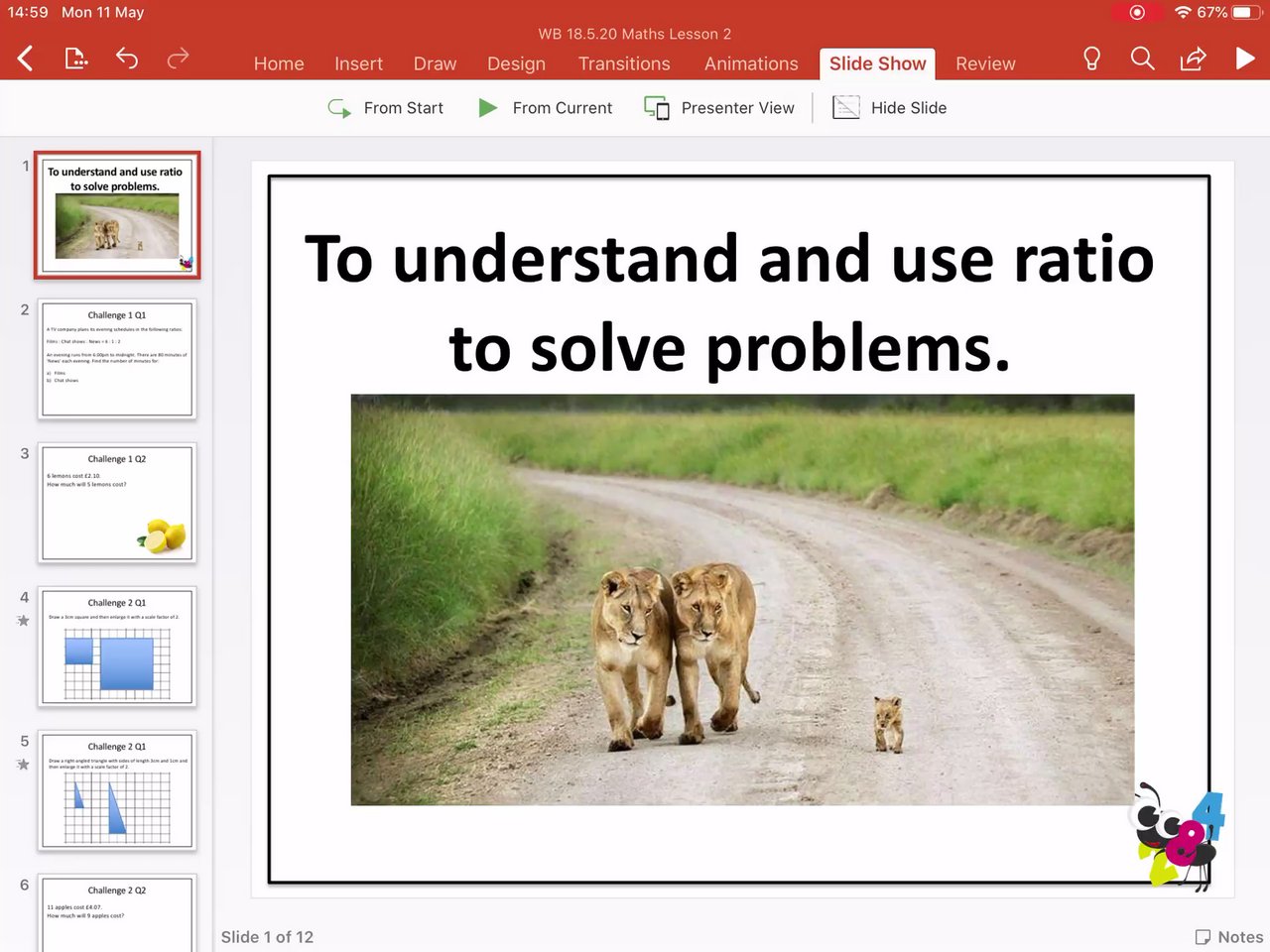Viewport: 1270px width, 952px height.
Task: Tap the animation star beside slide 4
Action: click(x=23, y=621)
